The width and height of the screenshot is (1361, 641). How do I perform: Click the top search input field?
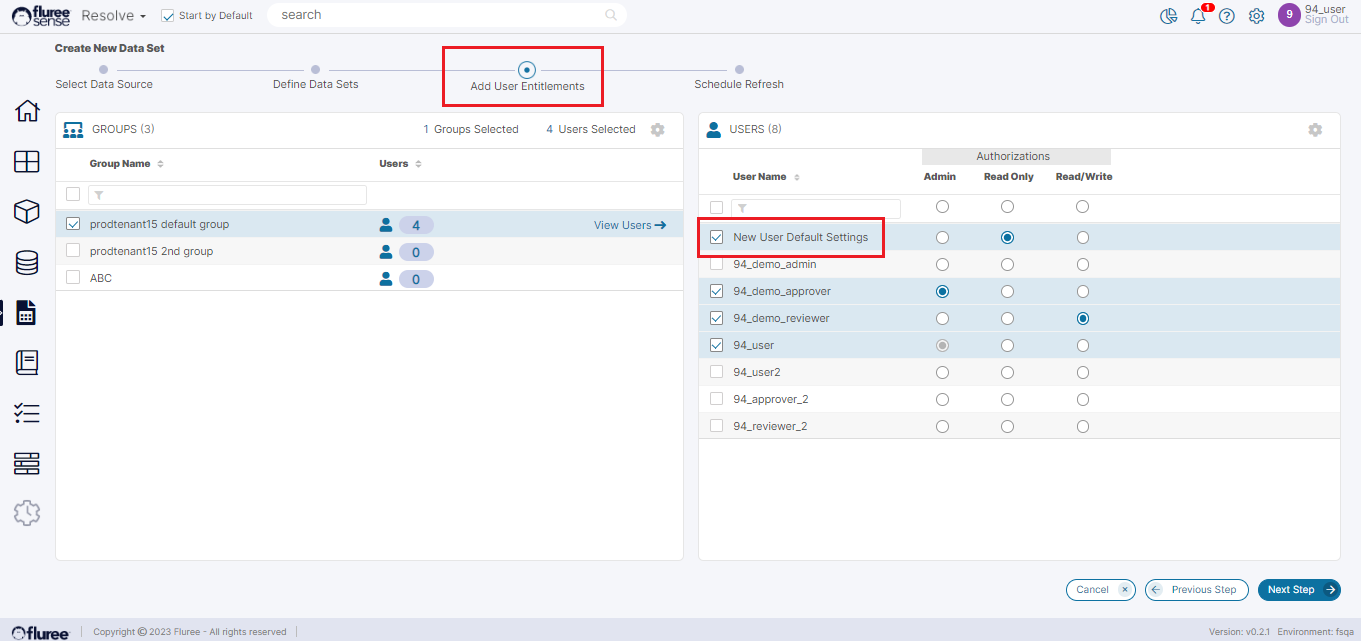[x=440, y=15]
